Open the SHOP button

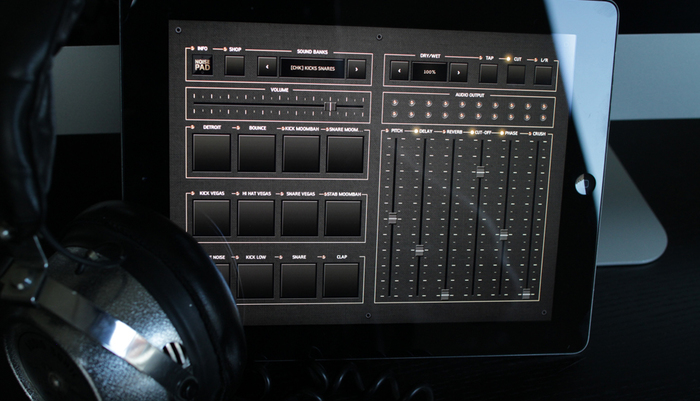pyautogui.click(x=234, y=66)
